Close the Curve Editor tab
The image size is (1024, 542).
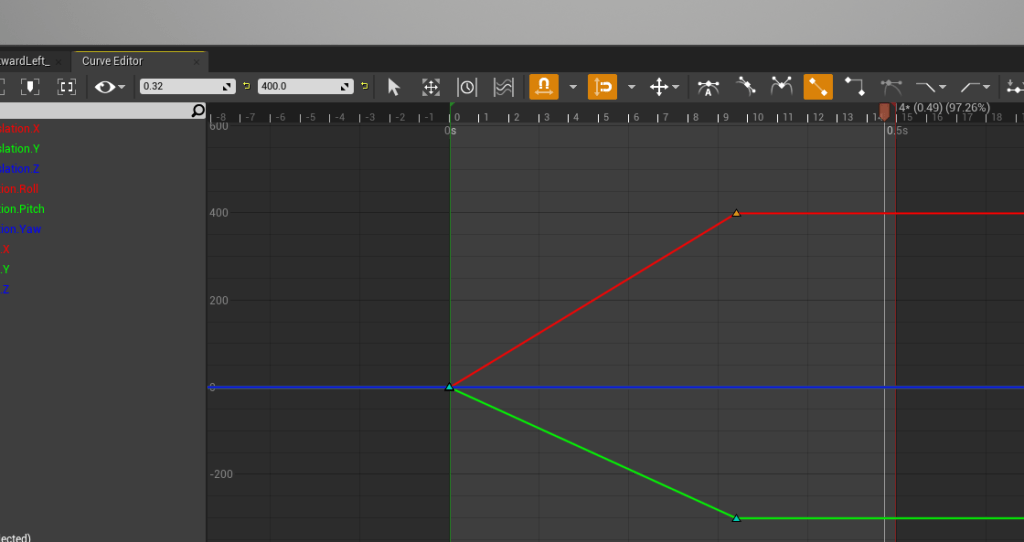pyautogui.click(x=196, y=62)
